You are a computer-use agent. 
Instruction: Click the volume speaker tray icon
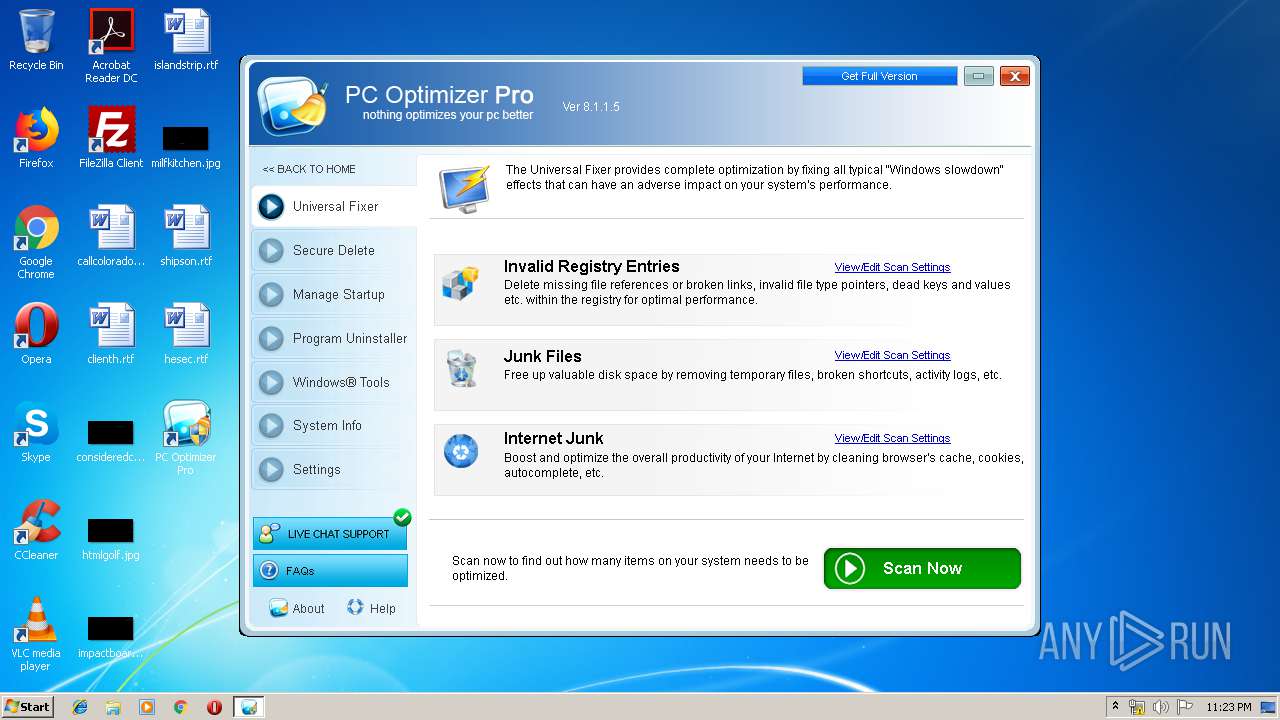point(1160,707)
